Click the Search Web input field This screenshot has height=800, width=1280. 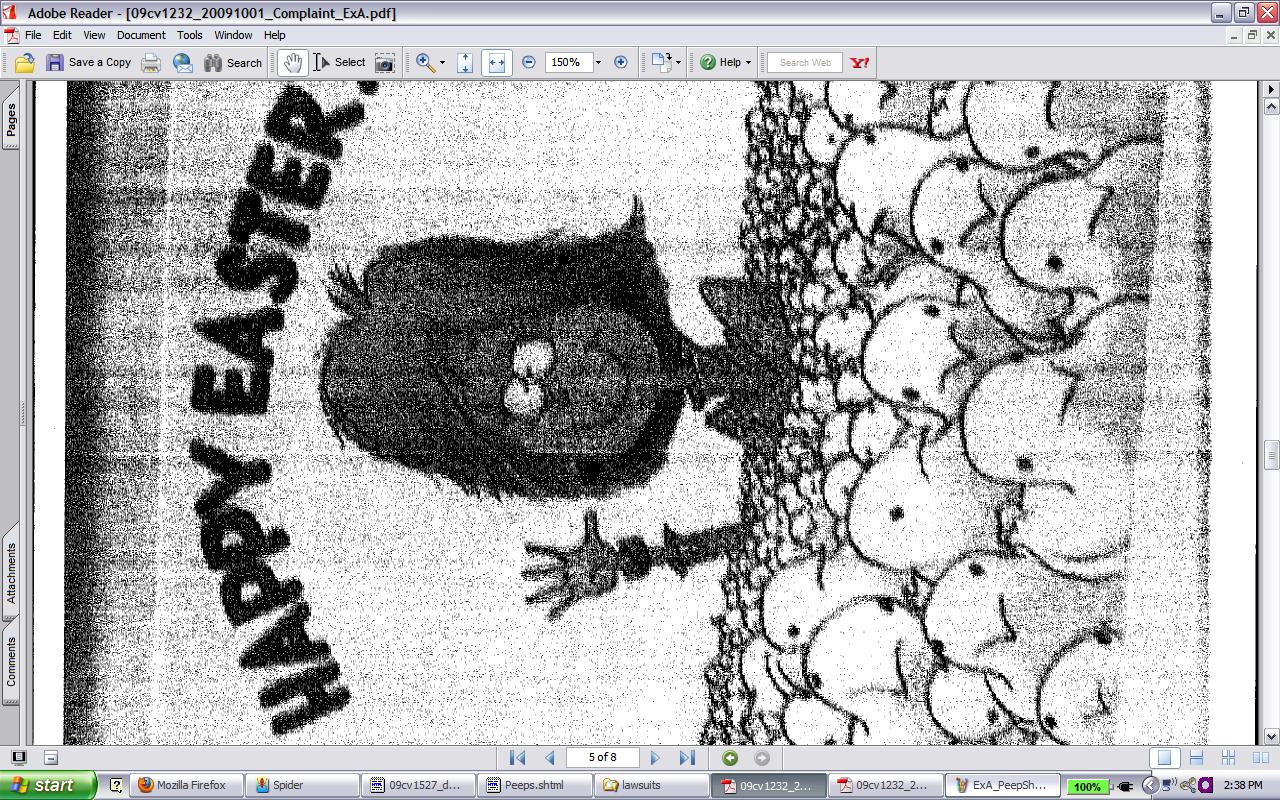point(805,62)
